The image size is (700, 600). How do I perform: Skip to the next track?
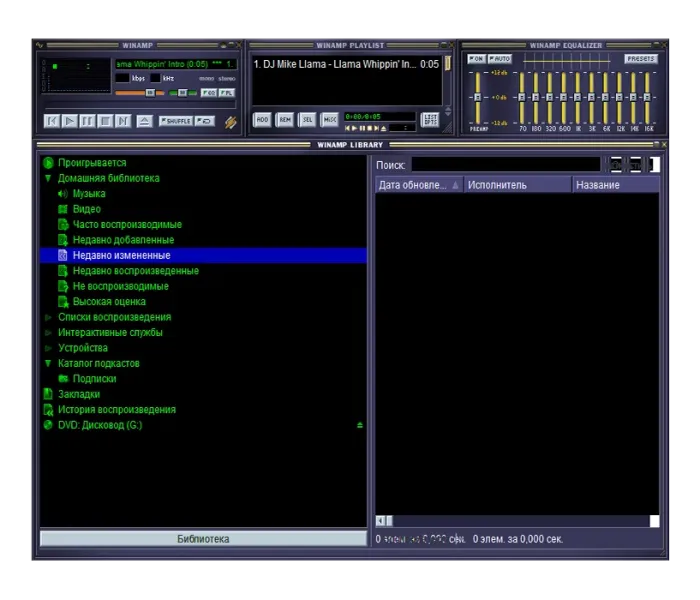pos(123,121)
